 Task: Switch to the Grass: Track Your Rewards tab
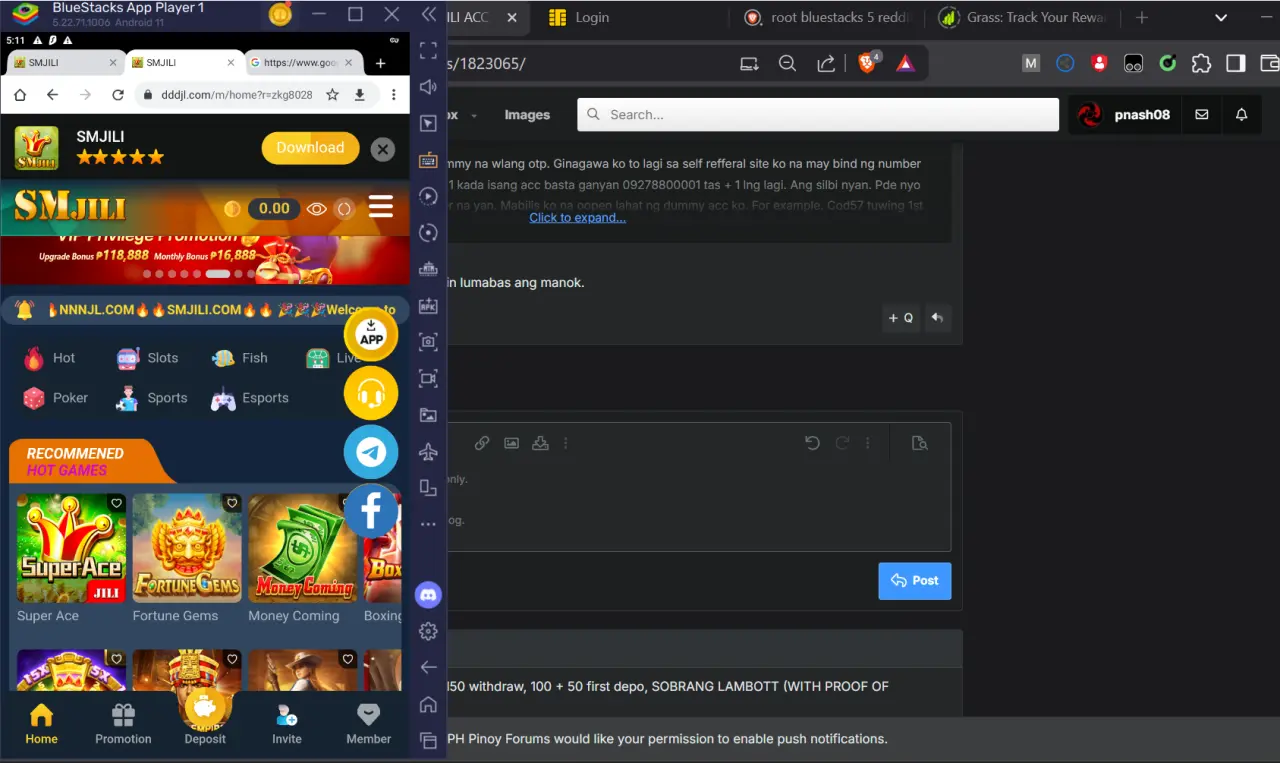1025,18
